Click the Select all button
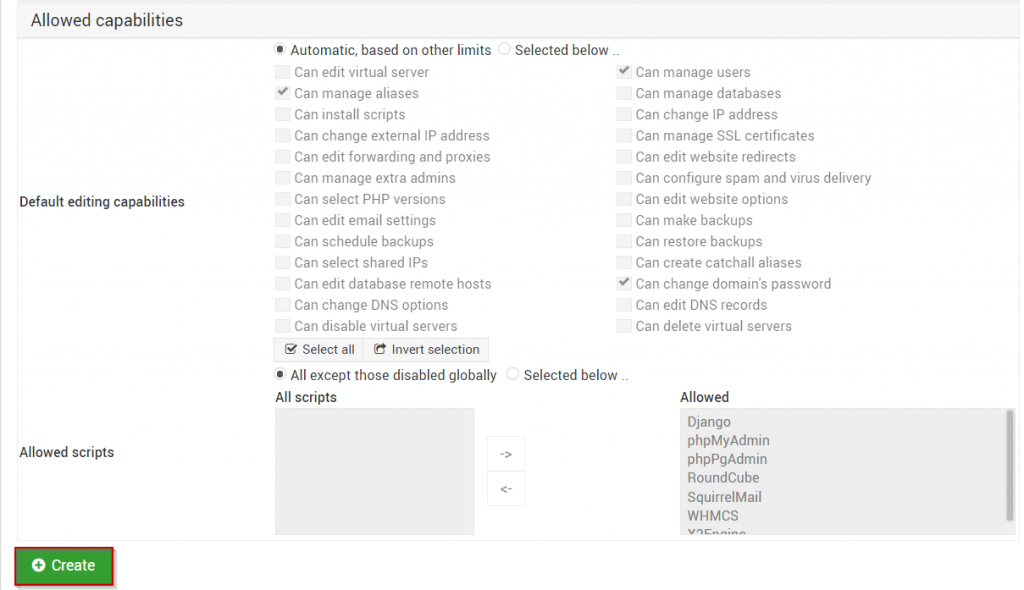Image resolution: width=1024 pixels, height=590 pixels. coord(319,350)
